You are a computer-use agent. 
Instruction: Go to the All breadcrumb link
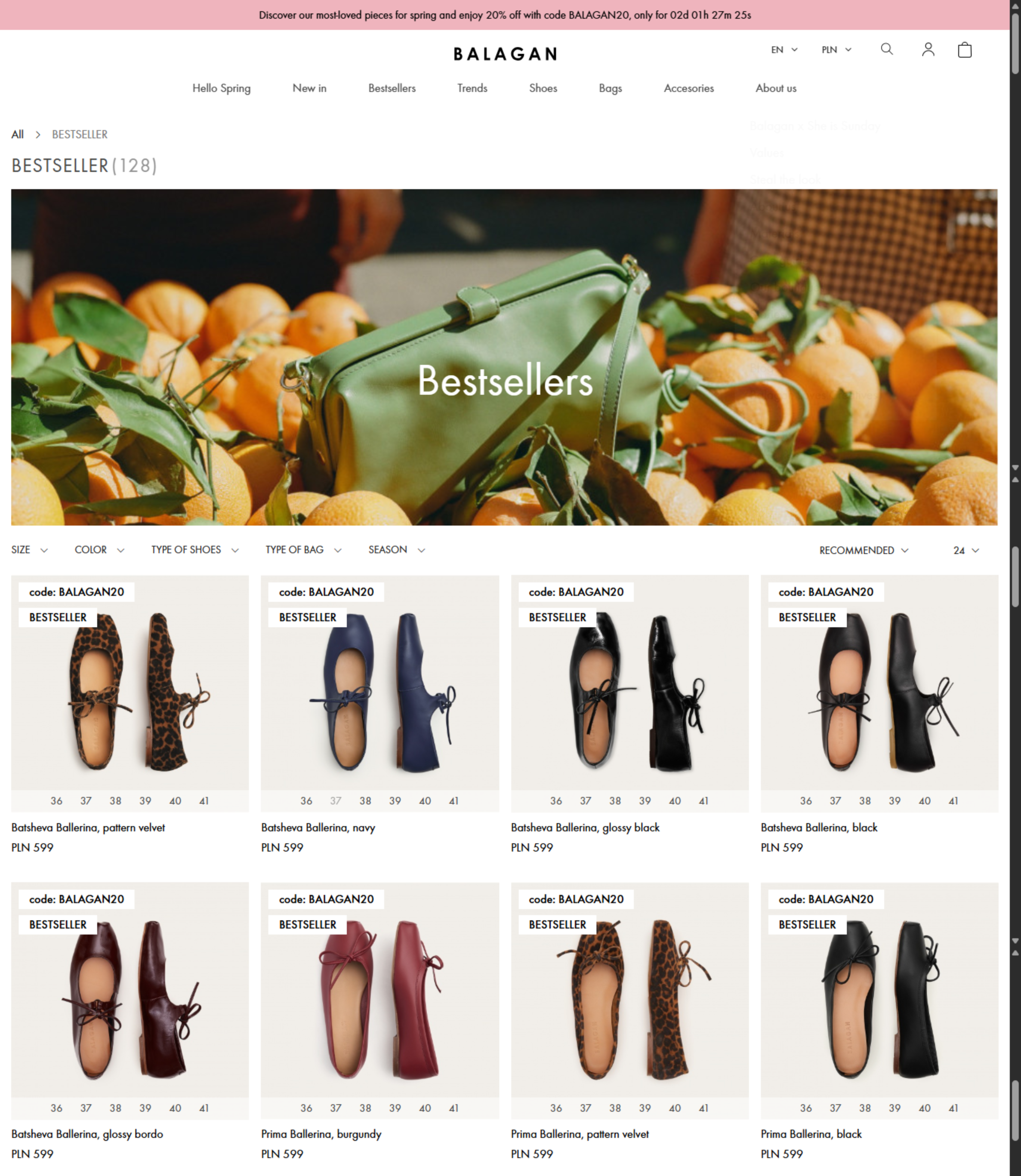click(18, 135)
